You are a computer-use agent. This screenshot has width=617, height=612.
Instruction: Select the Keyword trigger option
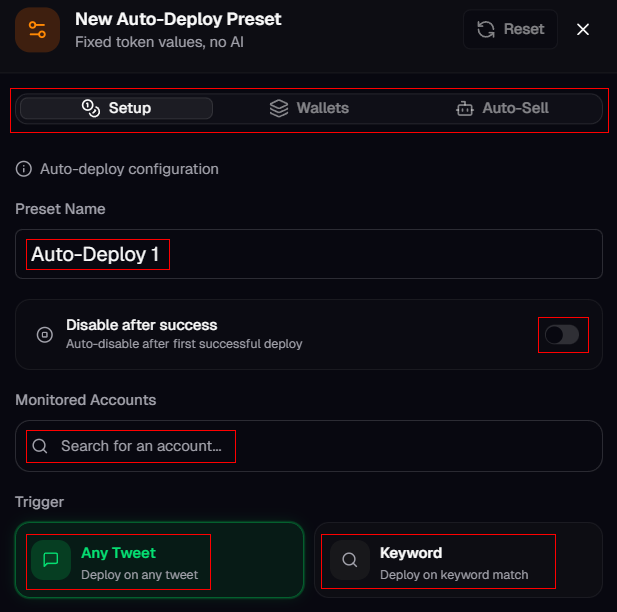point(458,560)
